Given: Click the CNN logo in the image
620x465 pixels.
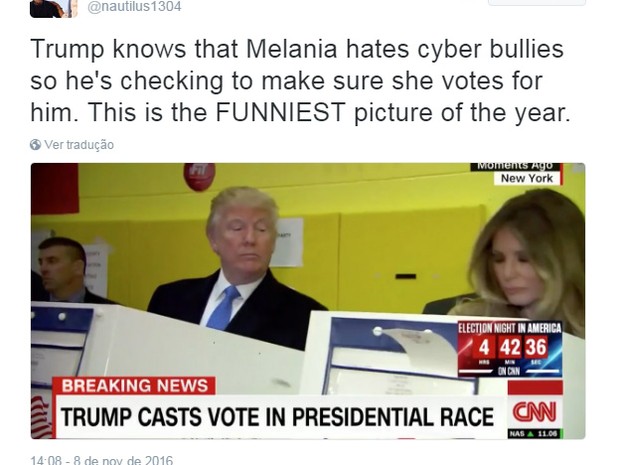Looking at the screenshot, I should point(534,412).
